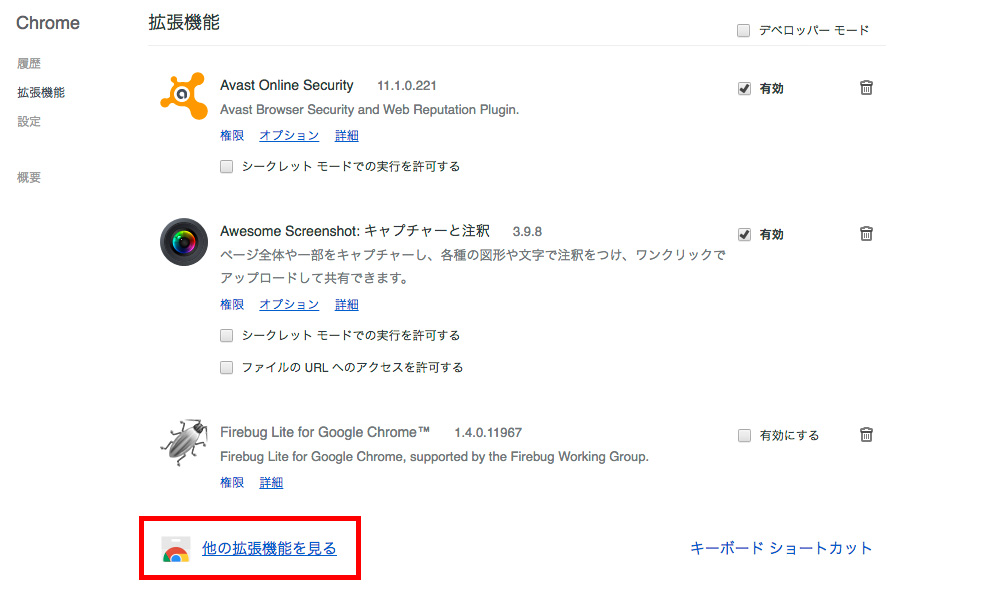
Task: Open 権限 for Awesome Screenshot
Action: click(x=232, y=304)
